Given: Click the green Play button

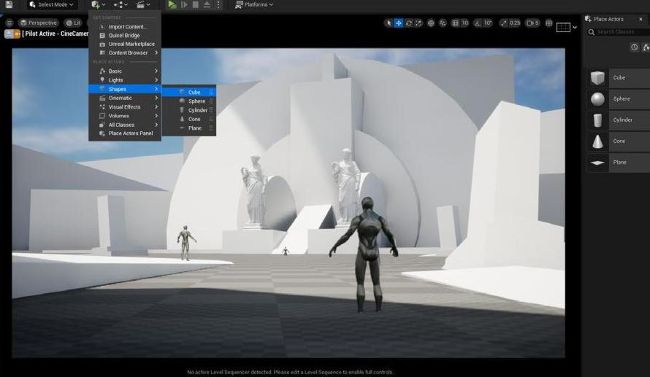Looking at the screenshot, I should pos(172,5).
